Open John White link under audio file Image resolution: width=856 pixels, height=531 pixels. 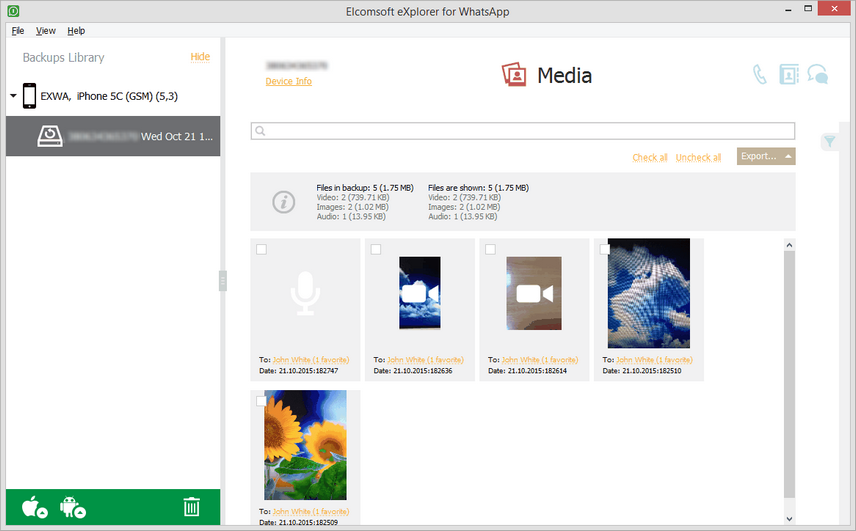pyautogui.click(x=311, y=360)
